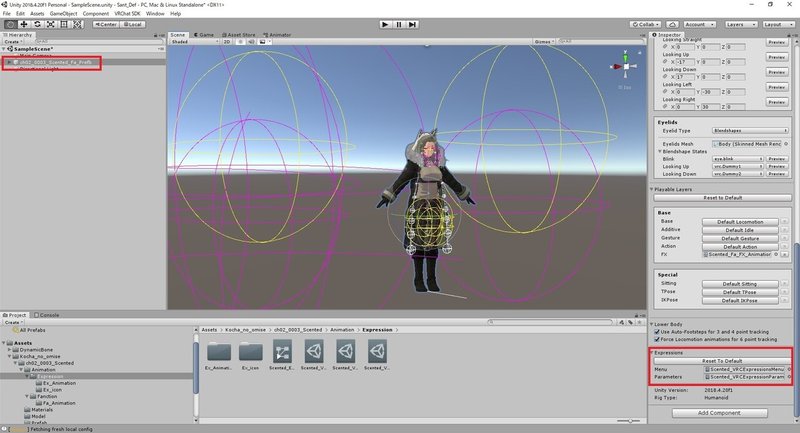Open the Looking Down vrc.Dummy2 dropdown
Image resolution: width=800 pixels, height=433 pixels.
[x=738, y=174]
